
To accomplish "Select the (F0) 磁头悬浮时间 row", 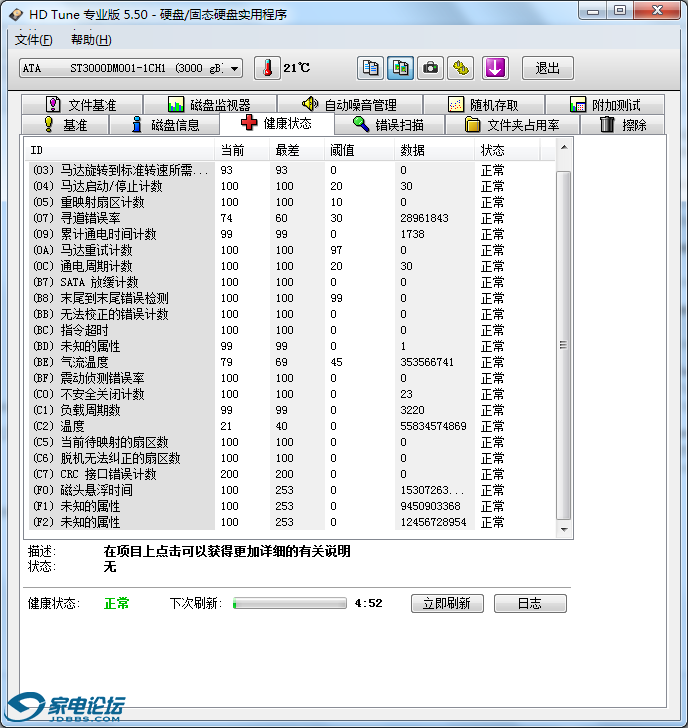I will tap(290, 490).
